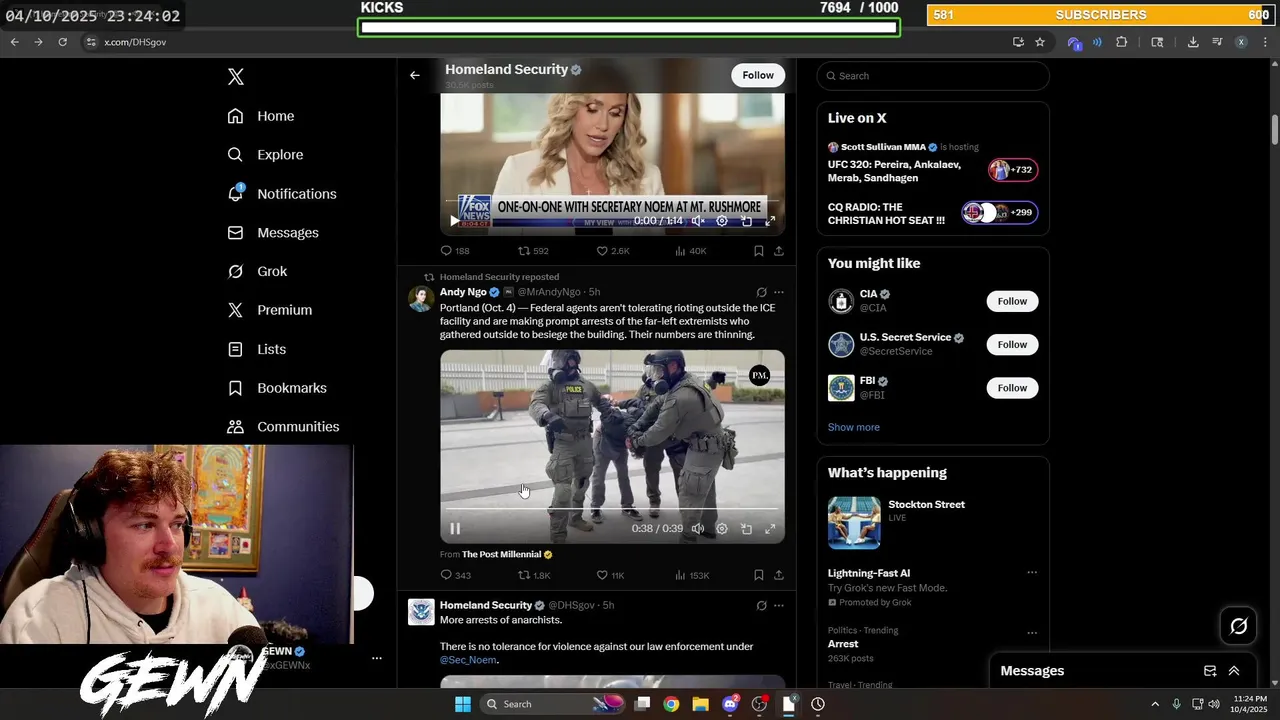Reply to the Andy Ngo post (343)
The height and width of the screenshot is (720, 1280).
pyautogui.click(x=456, y=575)
